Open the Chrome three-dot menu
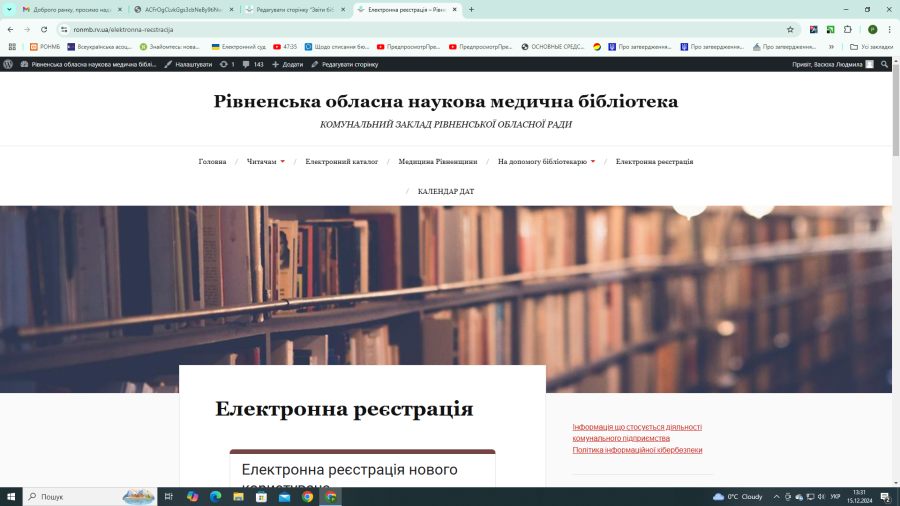The image size is (900, 506). click(890, 29)
